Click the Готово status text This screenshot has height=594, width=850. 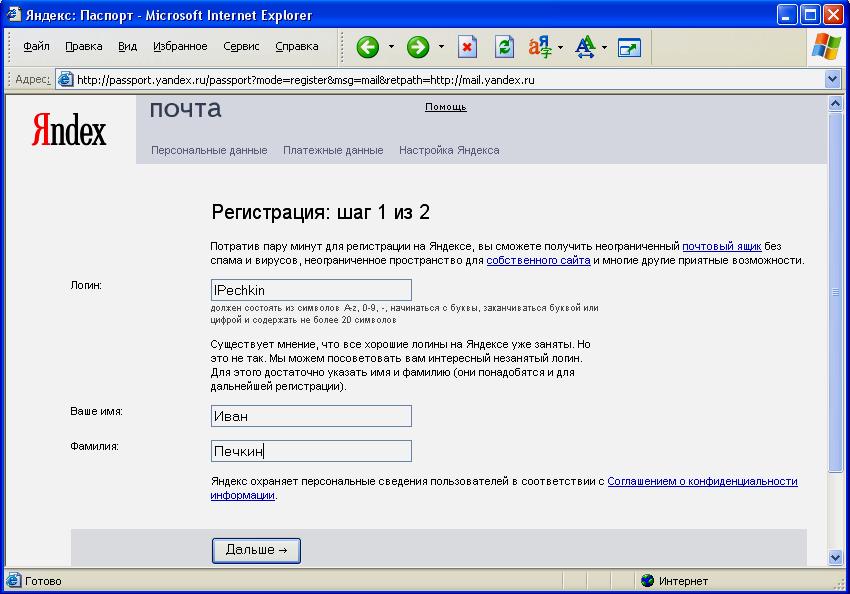(x=43, y=581)
